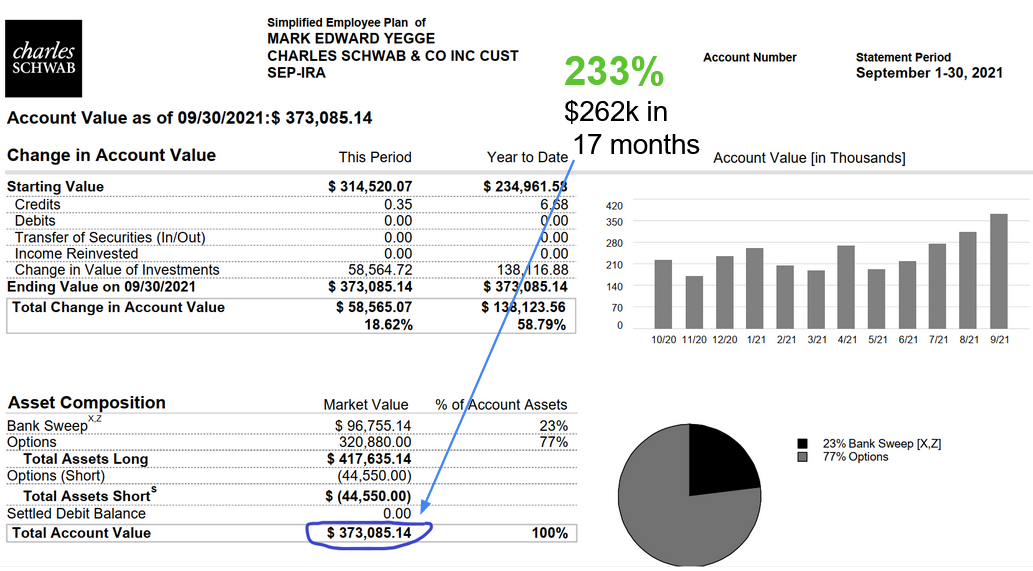Click the account holder name MARK EDWARD YEGGE

tap(351, 39)
